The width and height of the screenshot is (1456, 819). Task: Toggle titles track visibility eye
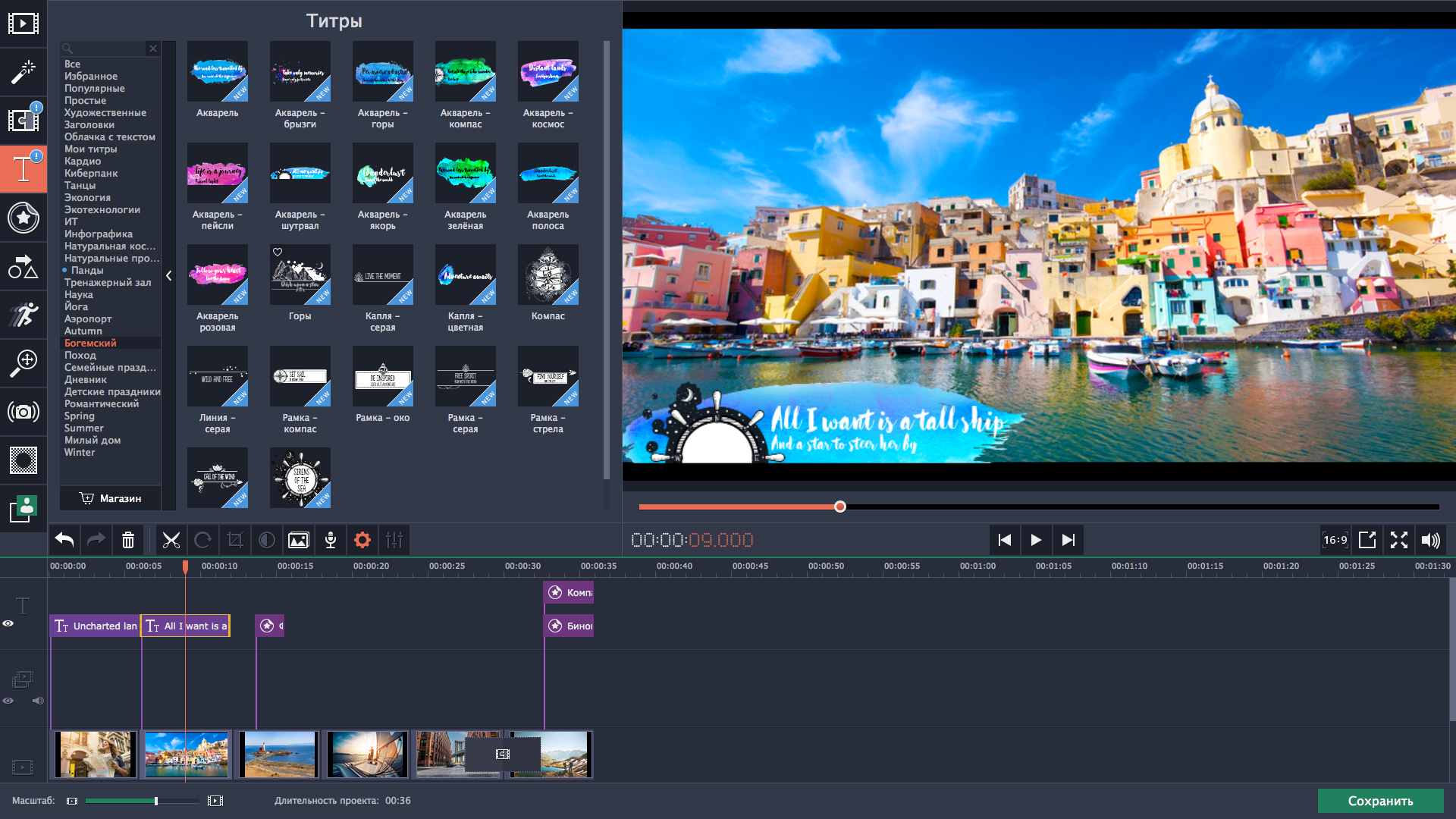[8, 623]
